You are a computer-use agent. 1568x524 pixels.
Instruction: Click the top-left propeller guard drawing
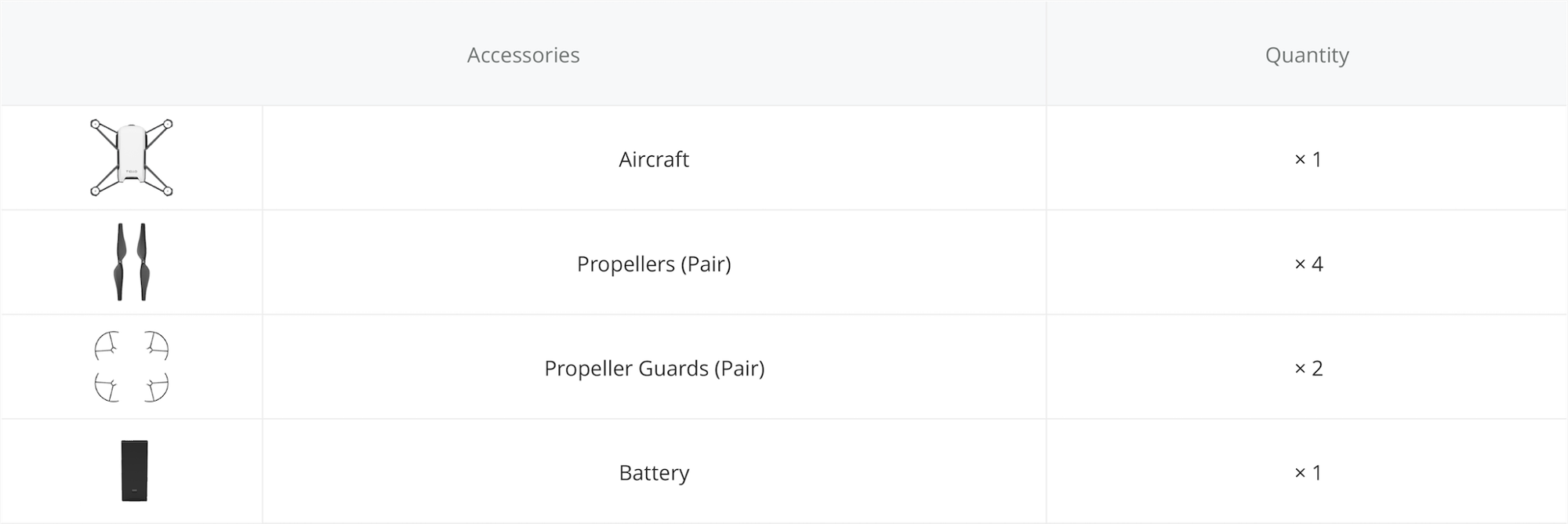click(x=107, y=345)
